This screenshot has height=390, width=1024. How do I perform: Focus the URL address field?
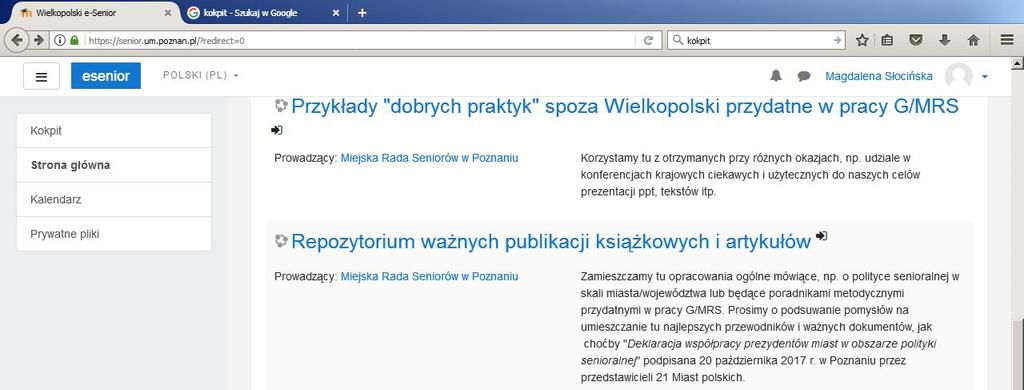(359, 40)
